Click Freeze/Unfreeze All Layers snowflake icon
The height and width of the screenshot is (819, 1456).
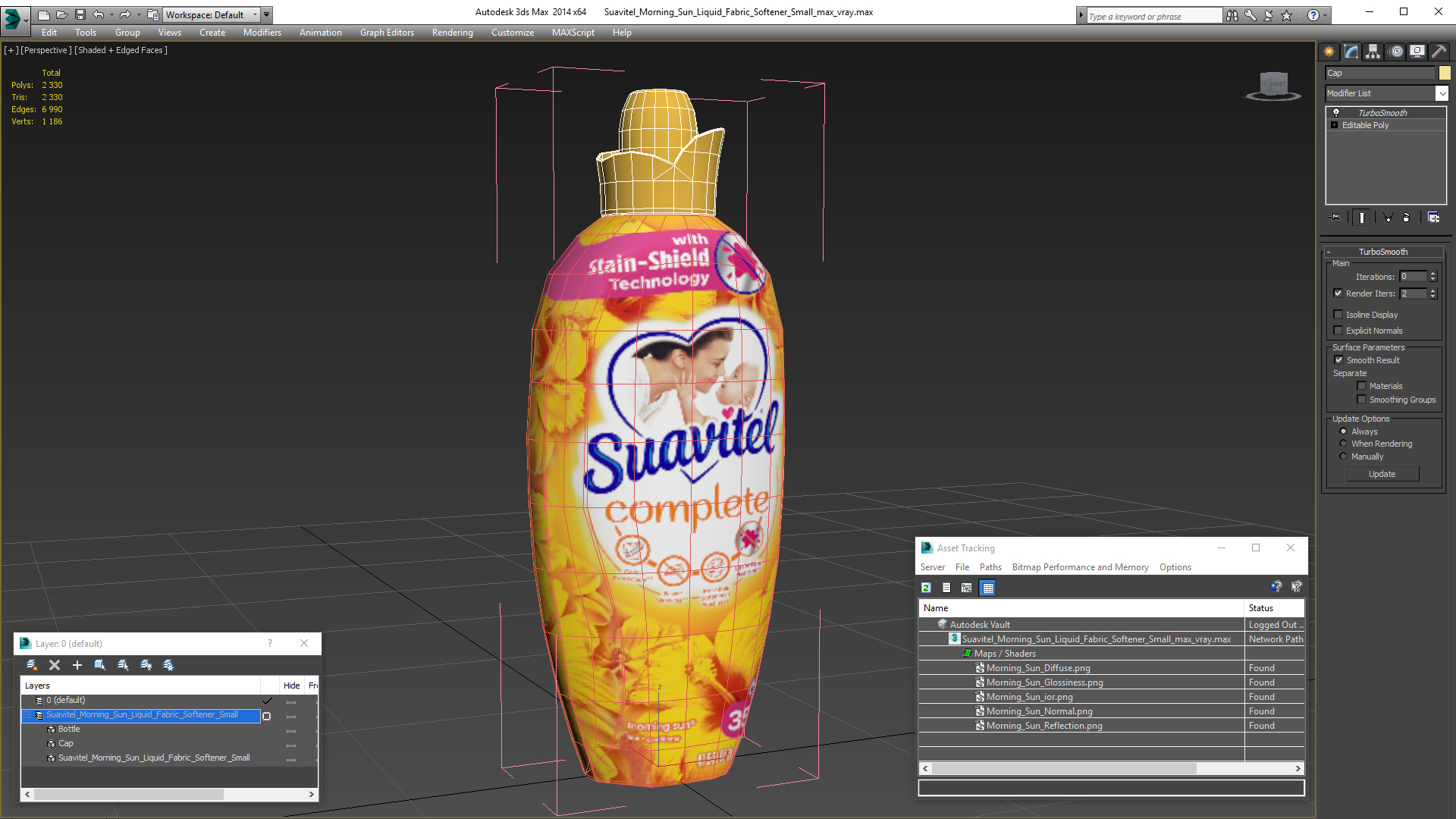[168, 665]
